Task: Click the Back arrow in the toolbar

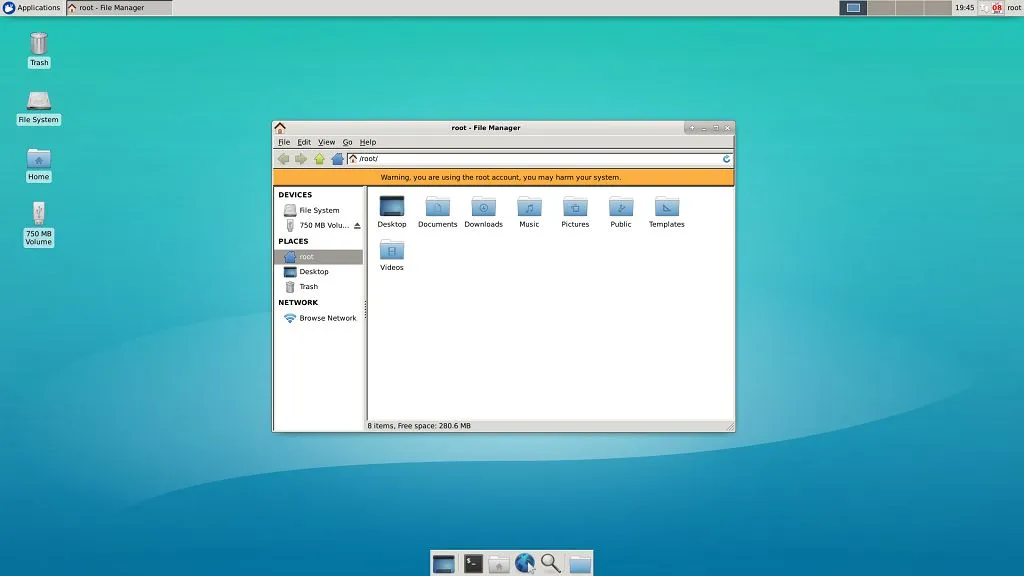Action: coord(283,159)
